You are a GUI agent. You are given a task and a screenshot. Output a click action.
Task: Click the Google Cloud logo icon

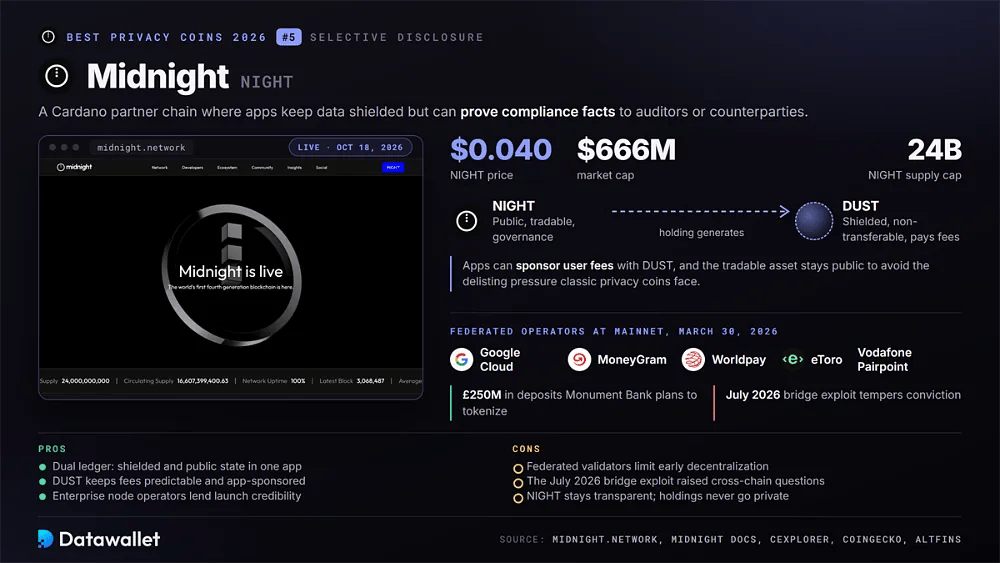[461, 360]
